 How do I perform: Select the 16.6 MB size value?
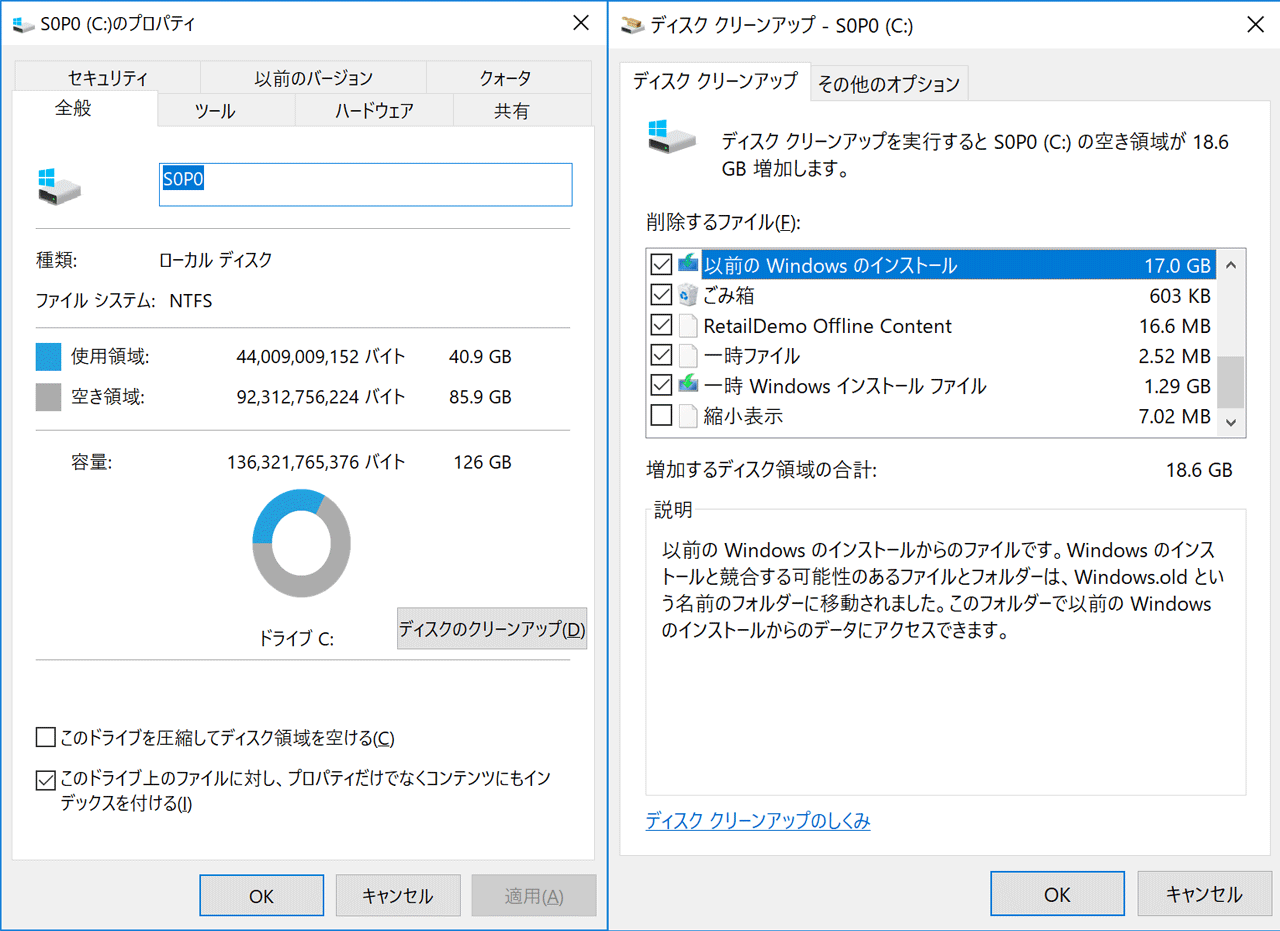point(1175,326)
